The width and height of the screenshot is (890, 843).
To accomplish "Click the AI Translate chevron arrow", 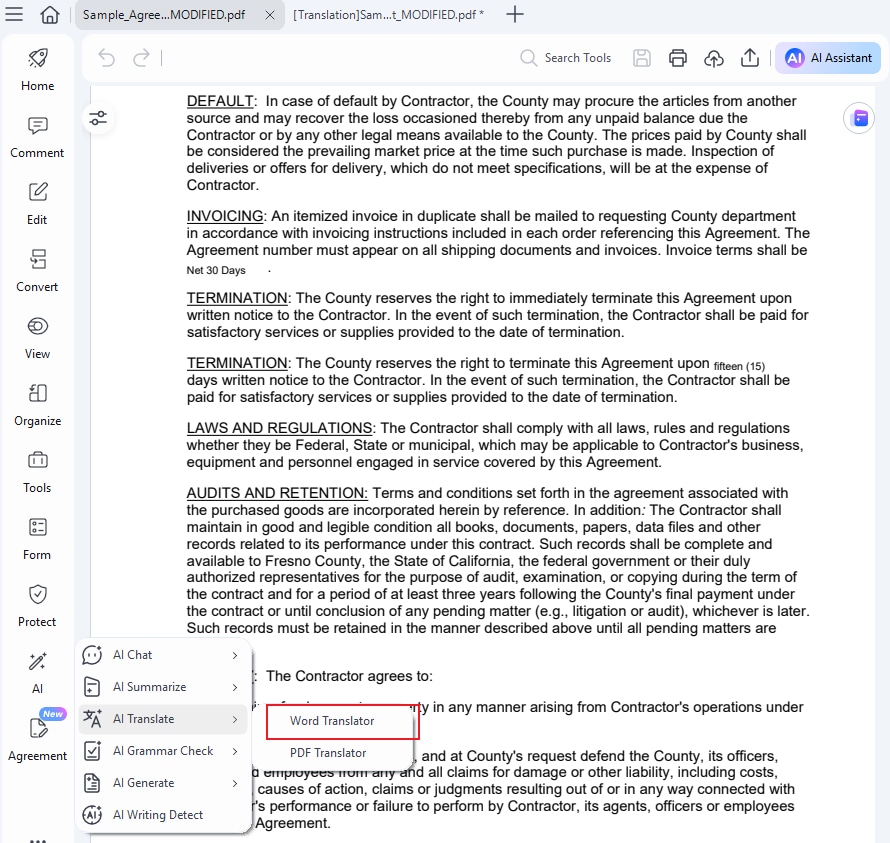I will pyautogui.click(x=235, y=719).
